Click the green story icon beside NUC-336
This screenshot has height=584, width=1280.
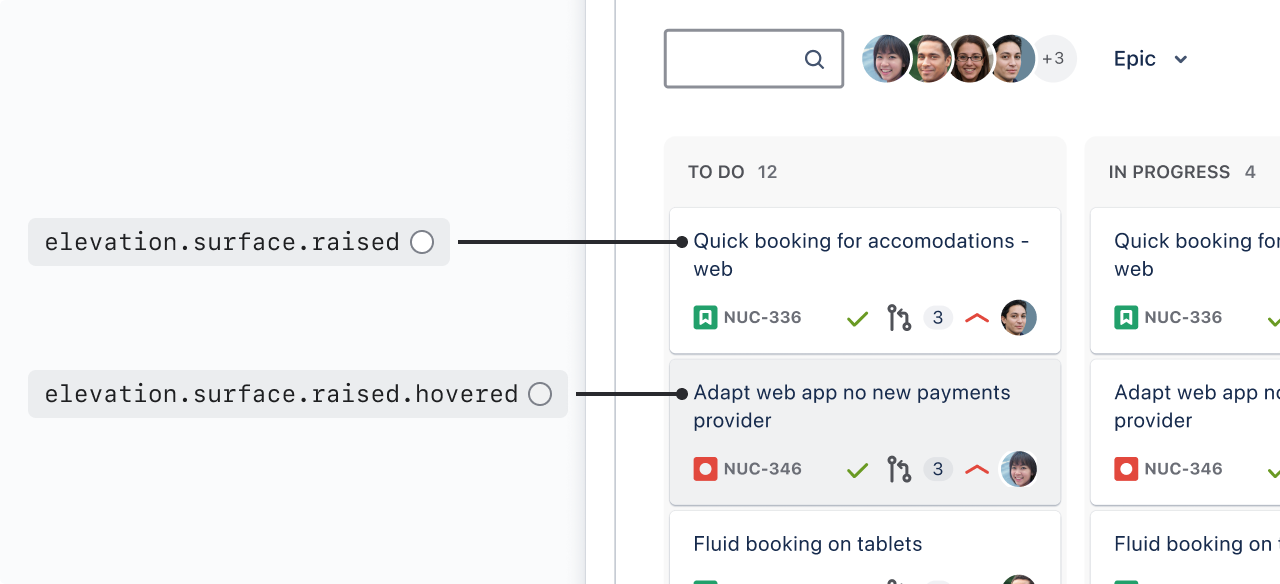pyautogui.click(x=705, y=318)
